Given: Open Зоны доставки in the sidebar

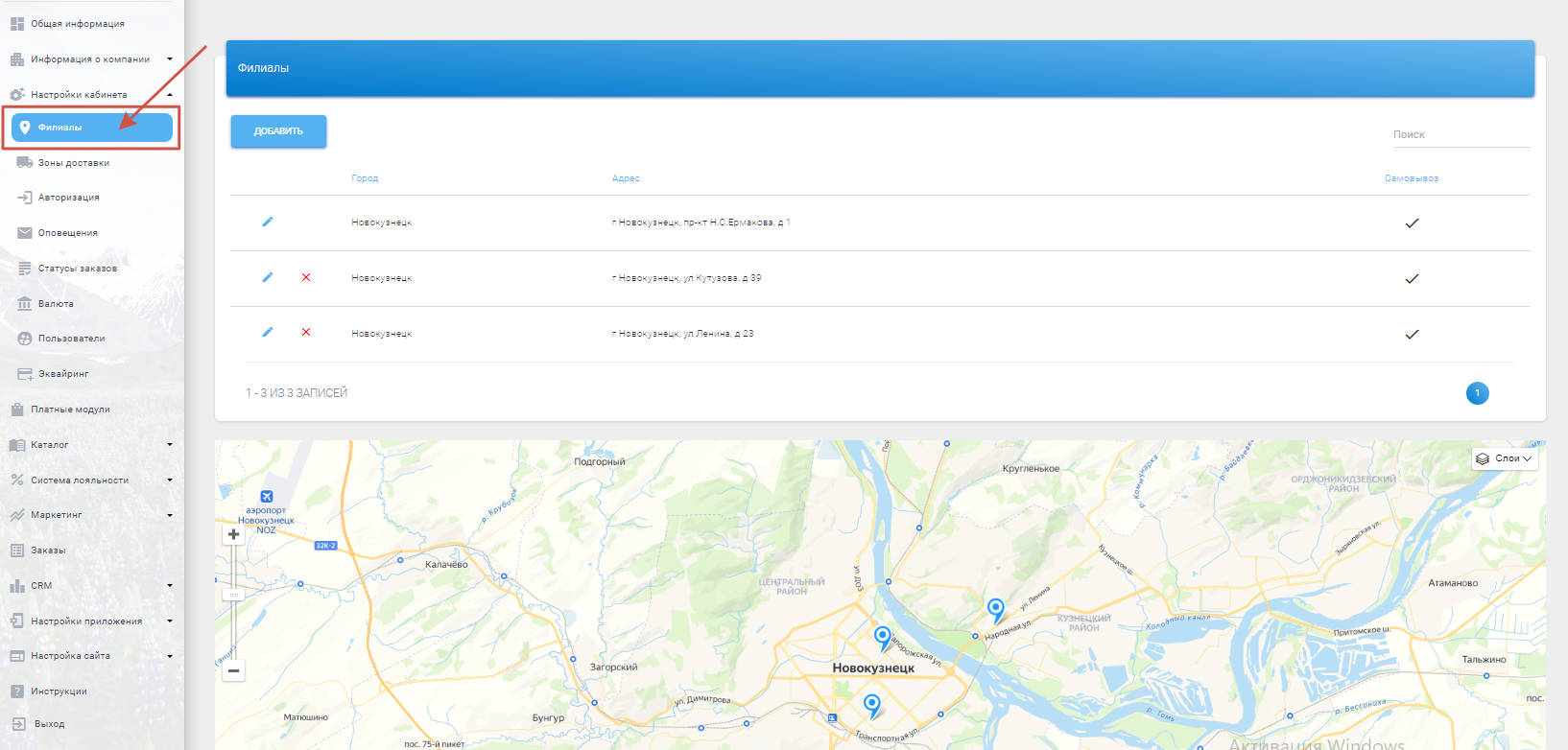Looking at the screenshot, I should [74, 163].
